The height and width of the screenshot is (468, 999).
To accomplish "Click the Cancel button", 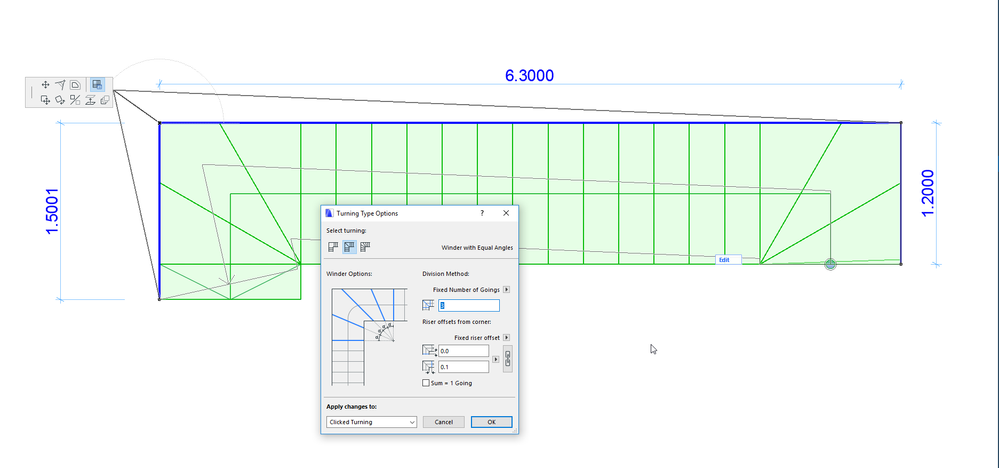I will click(443, 422).
